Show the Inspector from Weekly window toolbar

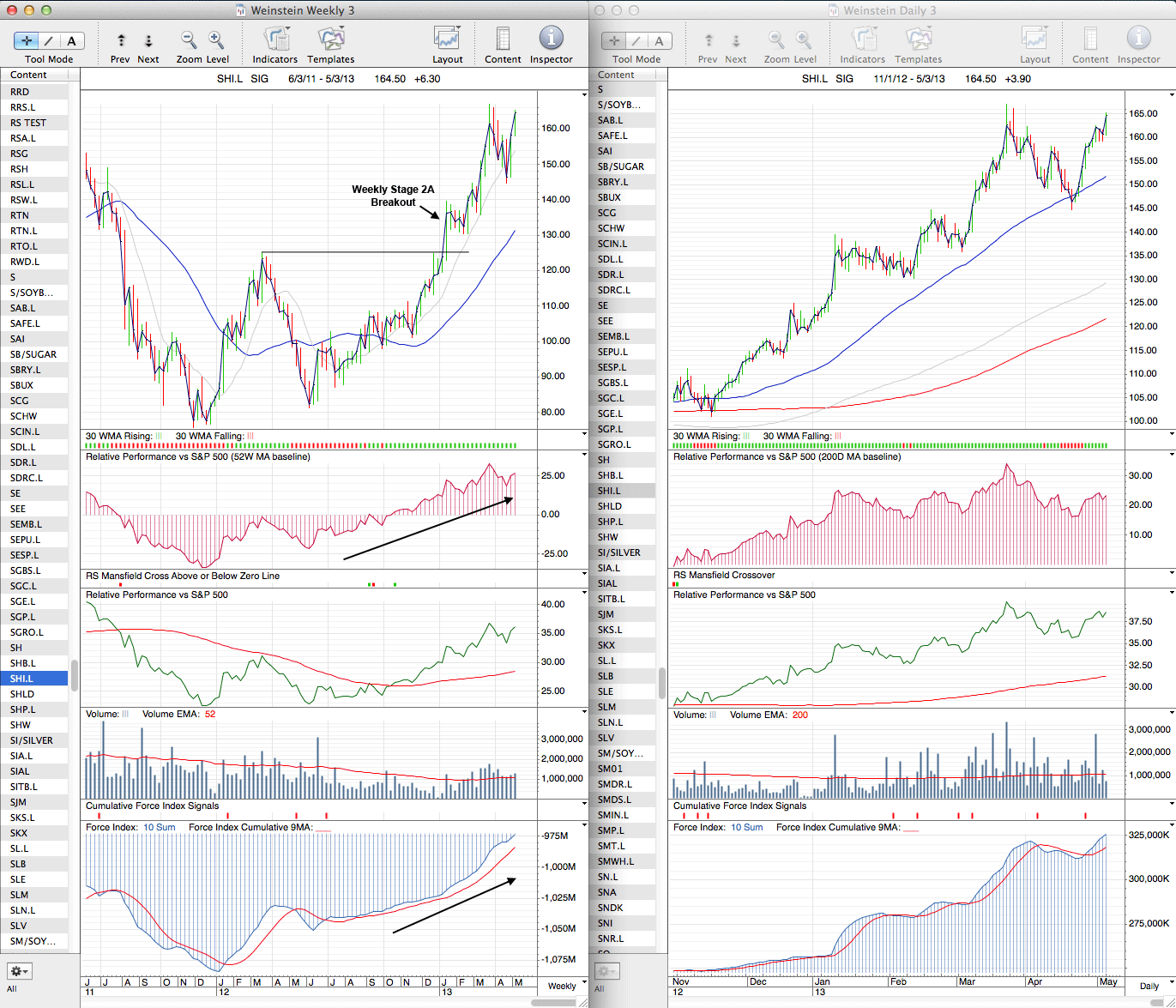click(x=551, y=39)
